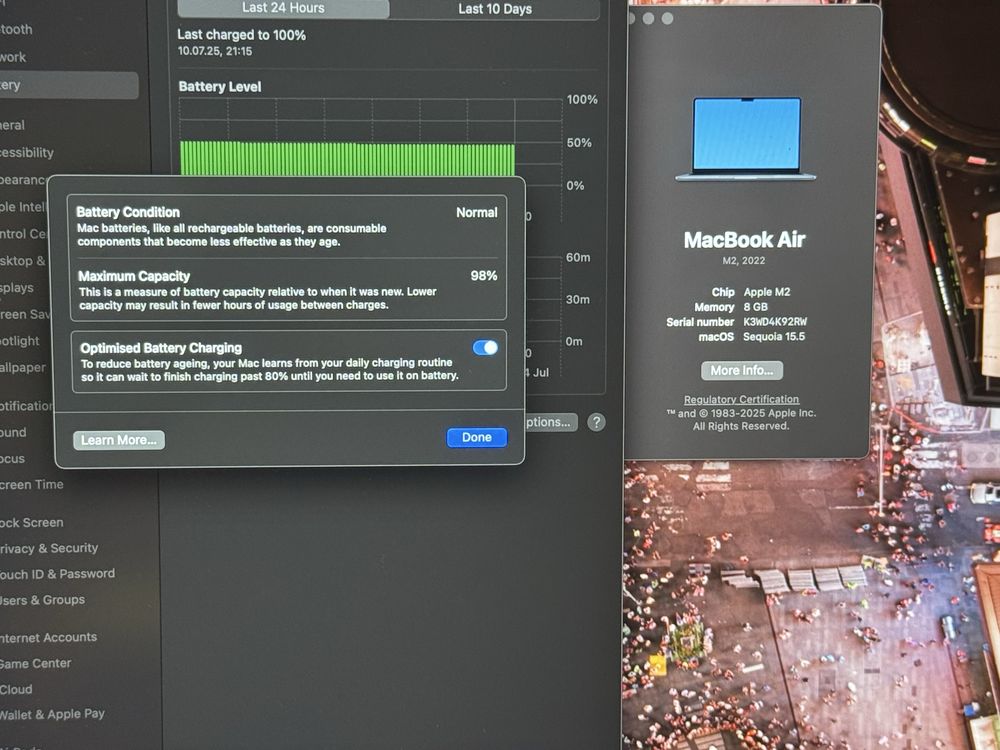The image size is (1000, 750).
Task: Click the Last charged date 10.07.25, 21:15
Action: pyautogui.click(x=215, y=51)
